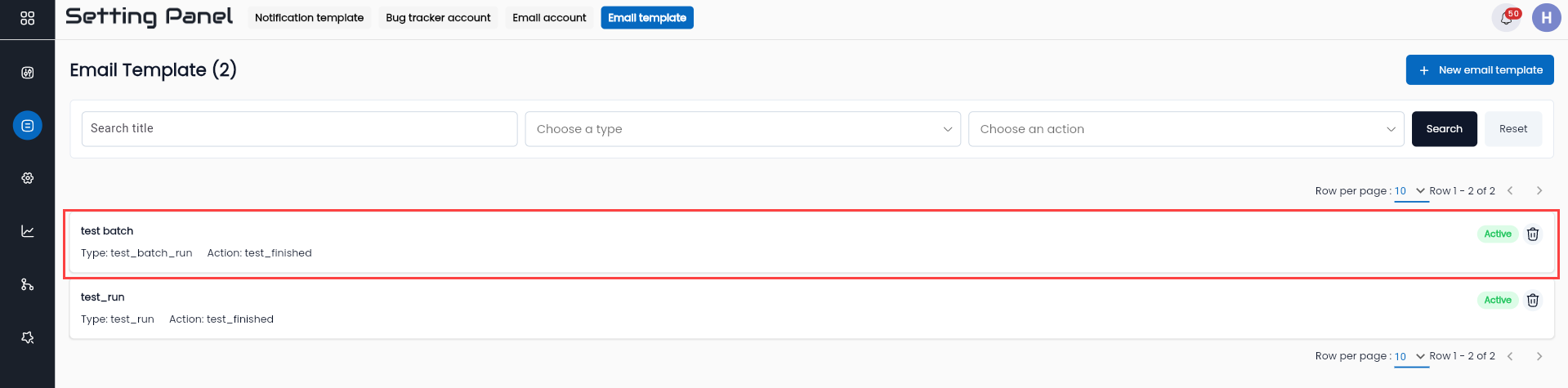Screen dimensions: 1568x388
Task: Toggle Active status of test_run template
Action: (1497, 300)
